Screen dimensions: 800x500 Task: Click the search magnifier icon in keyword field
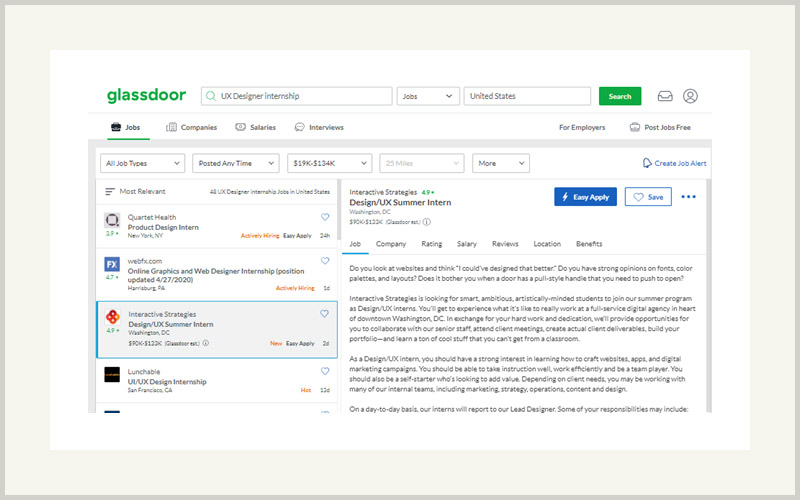click(211, 96)
